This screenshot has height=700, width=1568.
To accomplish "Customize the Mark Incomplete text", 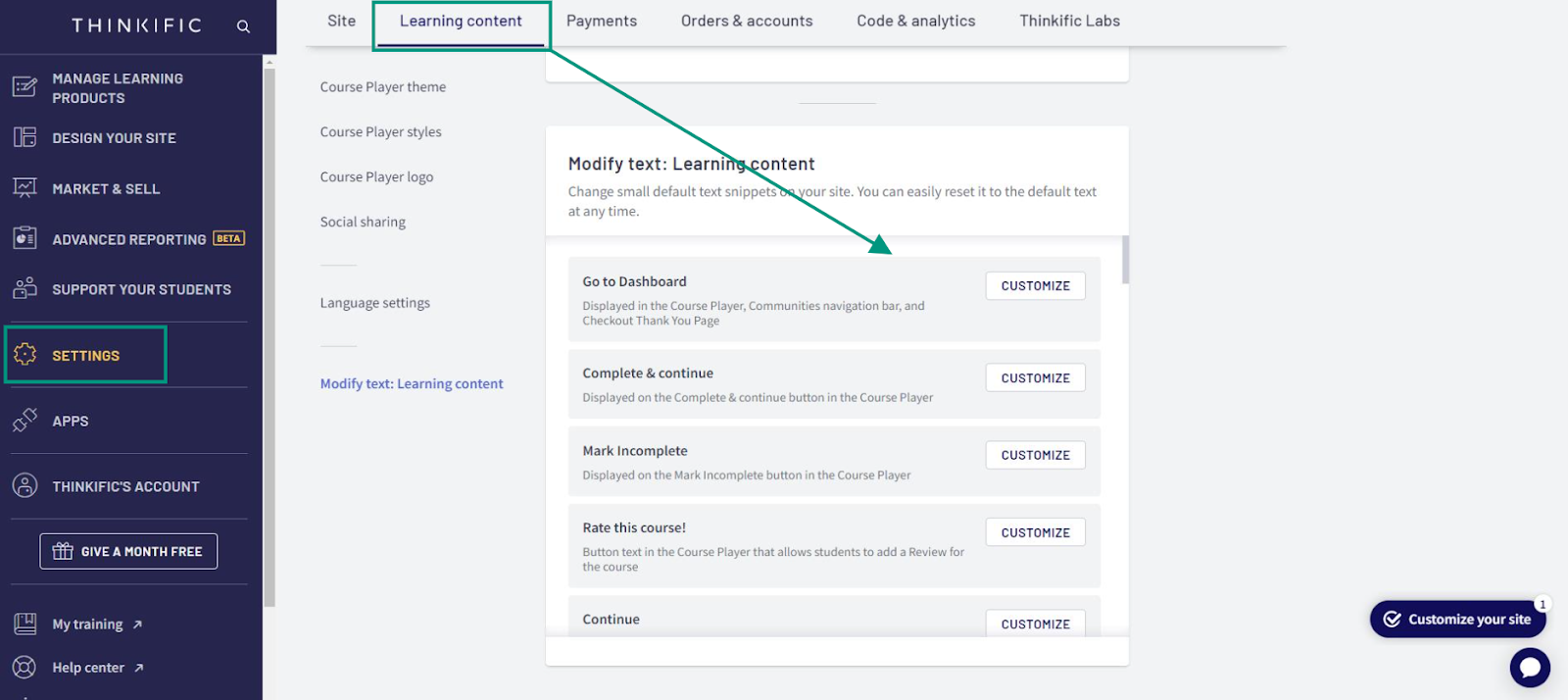I will [x=1035, y=455].
